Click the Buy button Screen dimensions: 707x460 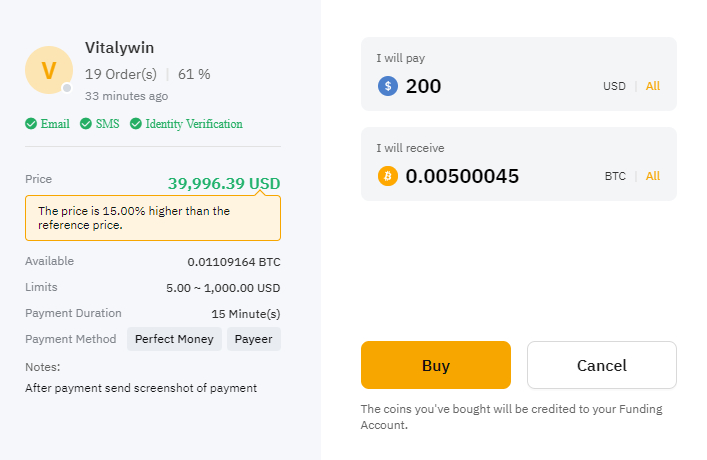point(436,365)
